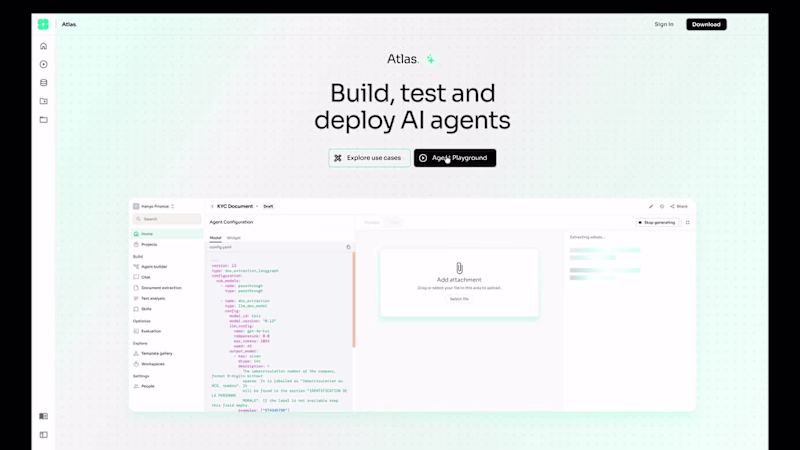Switch to the Model tab
The width and height of the screenshot is (800, 450).
click(x=215, y=238)
